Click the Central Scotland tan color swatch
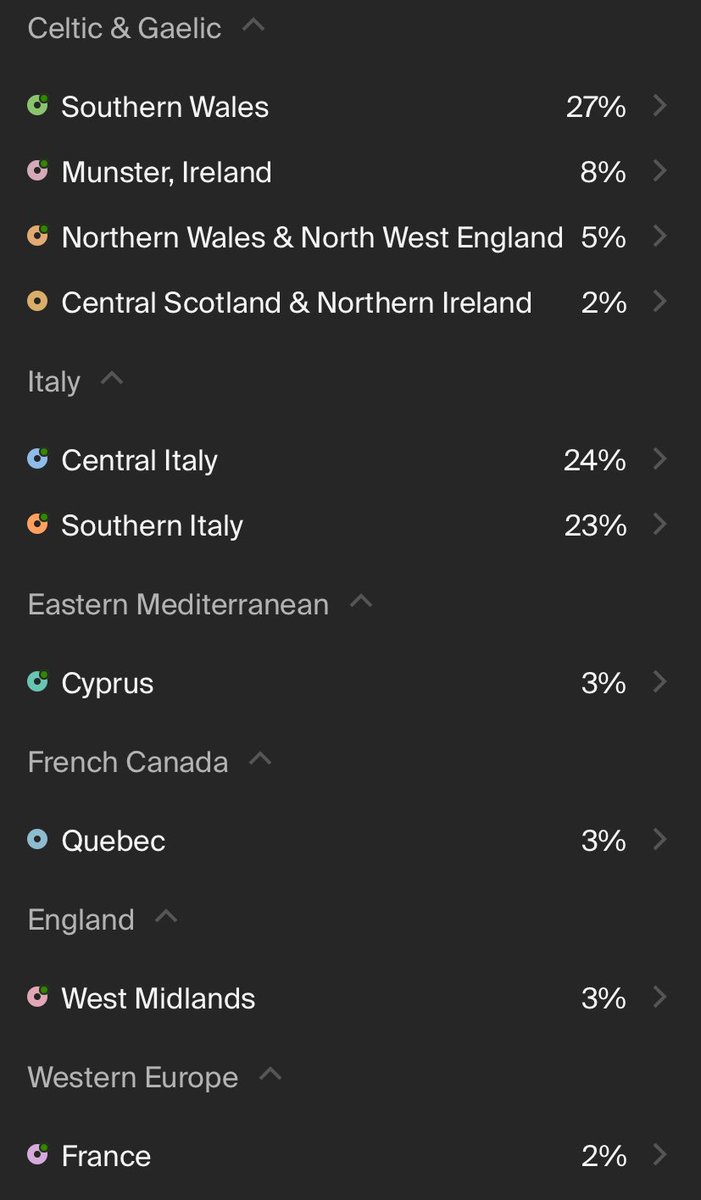701x1200 pixels. point(38,301)
